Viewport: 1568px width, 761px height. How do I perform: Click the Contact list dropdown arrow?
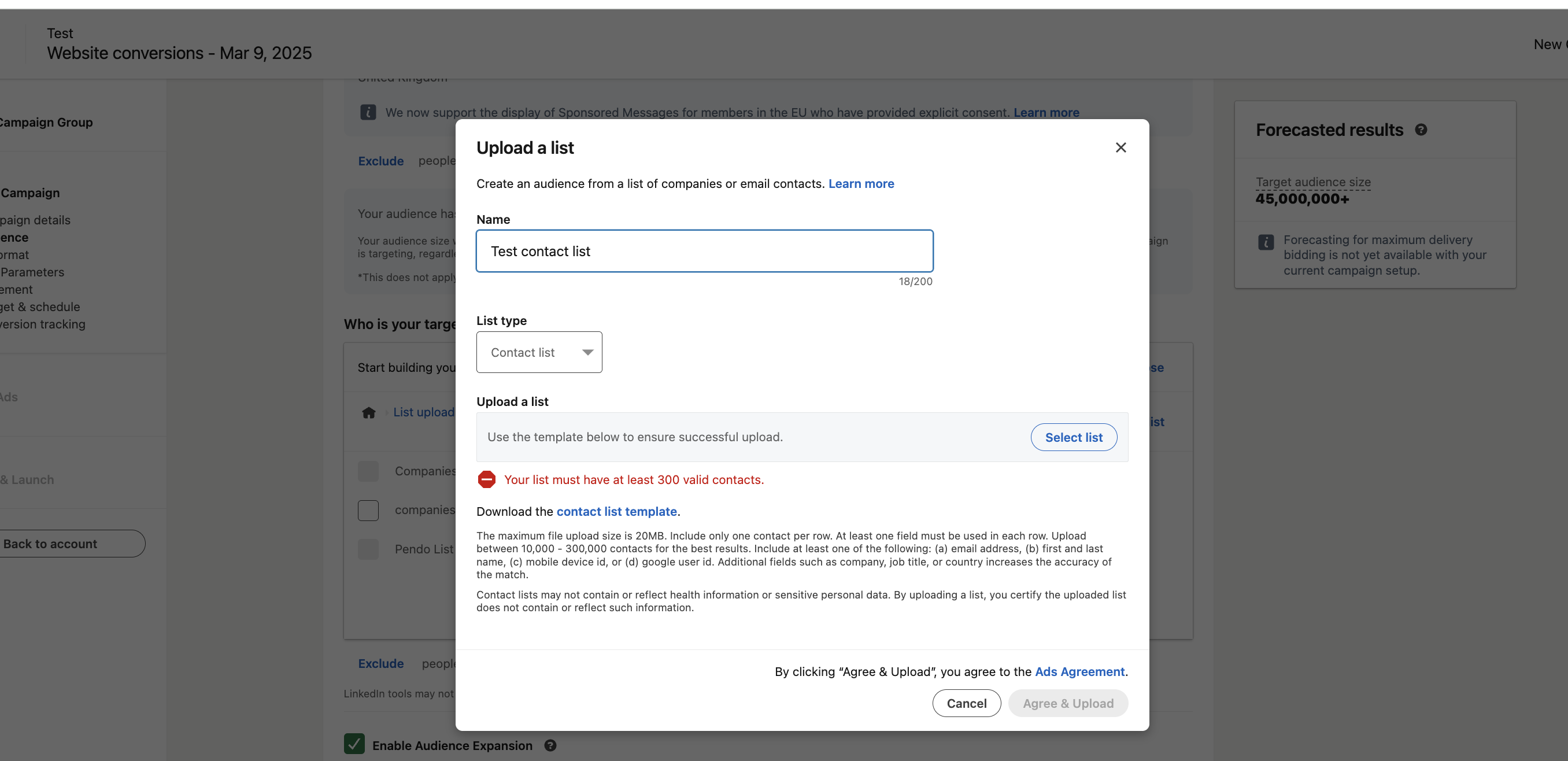[587, 352]
